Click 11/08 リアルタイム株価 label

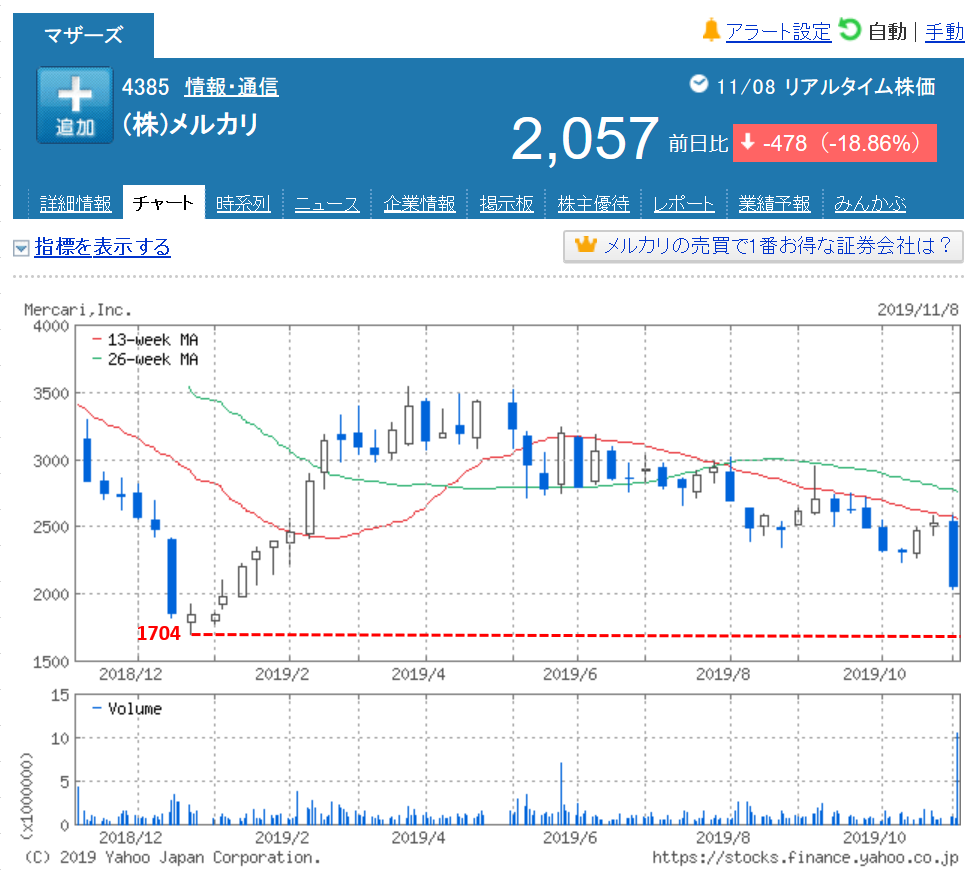coord(825,87)
